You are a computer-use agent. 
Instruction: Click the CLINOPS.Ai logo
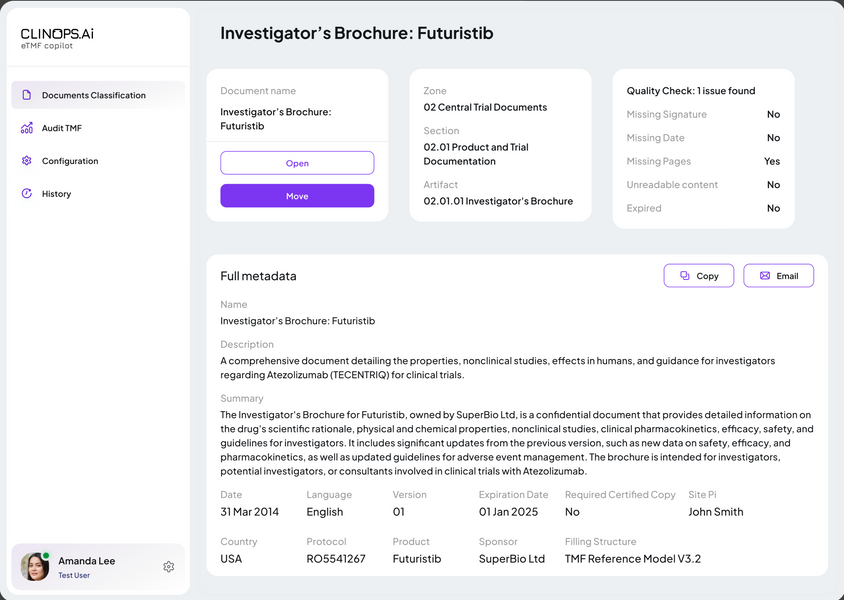[58, 38]
